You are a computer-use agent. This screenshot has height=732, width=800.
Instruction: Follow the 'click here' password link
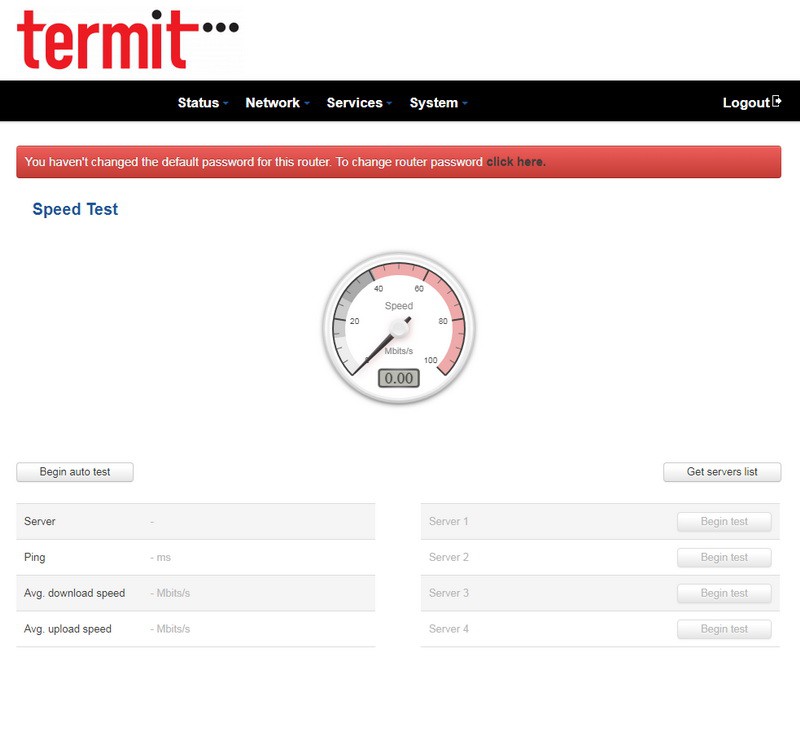pos(516,162)
